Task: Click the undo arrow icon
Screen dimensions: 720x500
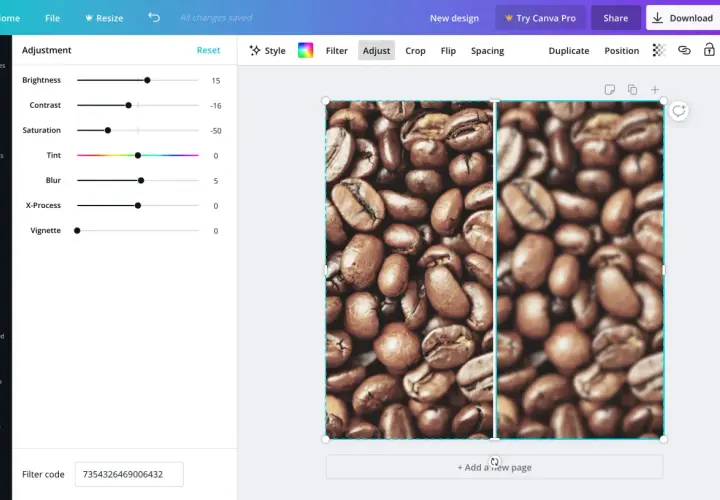Action: (154, 17)
